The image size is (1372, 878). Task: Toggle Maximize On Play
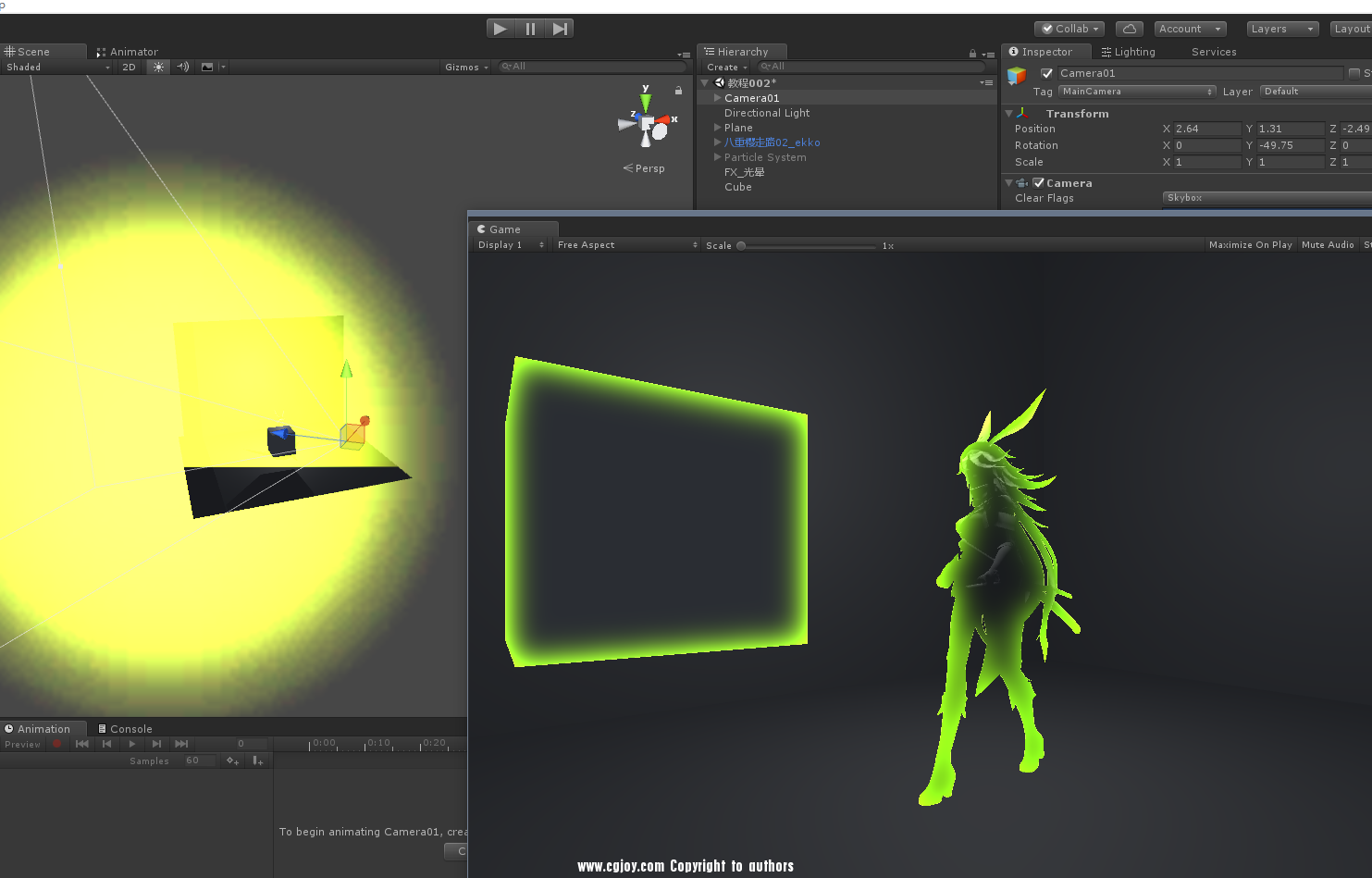pyautogui.click(x=1250, y=245)
